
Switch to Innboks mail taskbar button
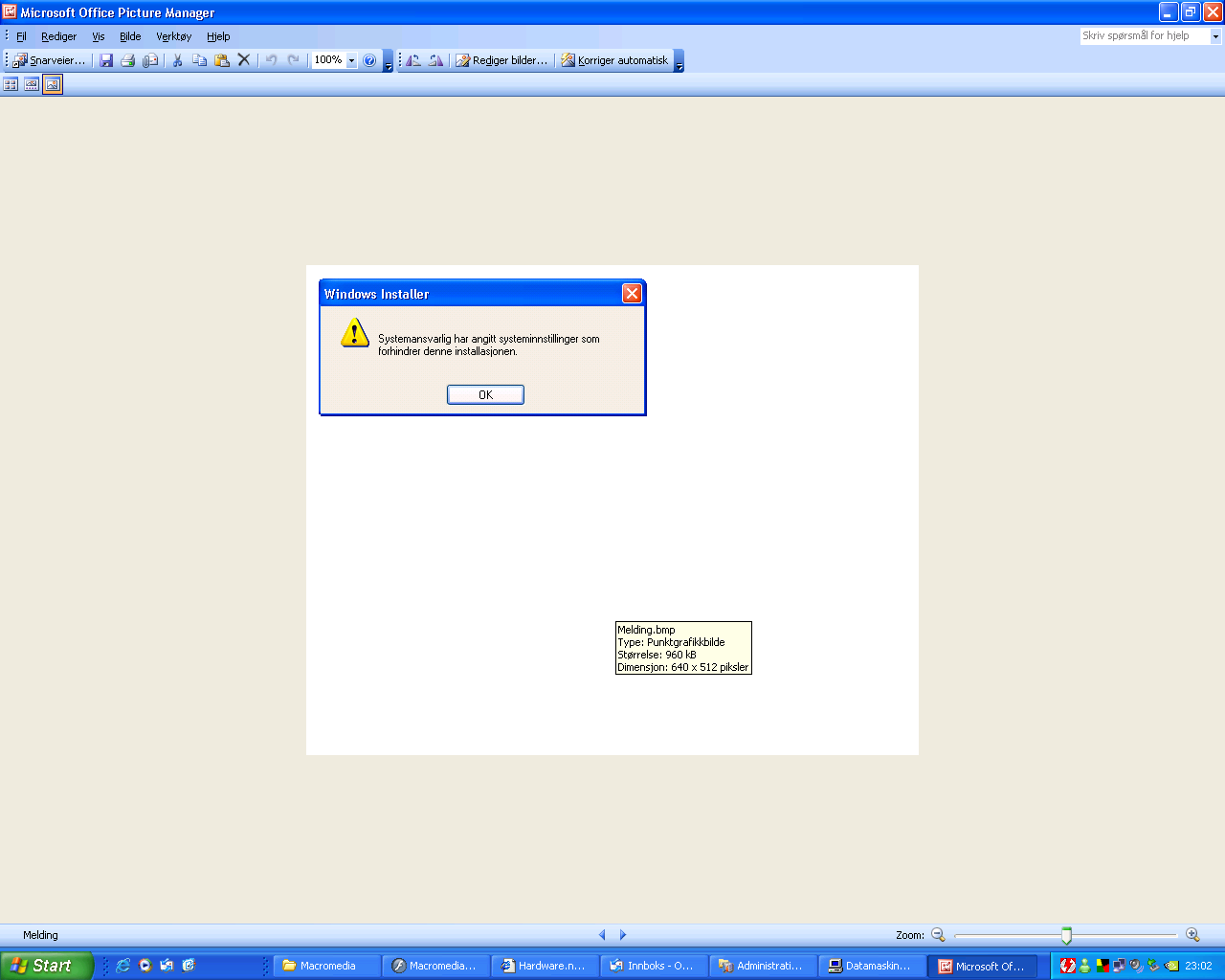click(x=655, y=966)
